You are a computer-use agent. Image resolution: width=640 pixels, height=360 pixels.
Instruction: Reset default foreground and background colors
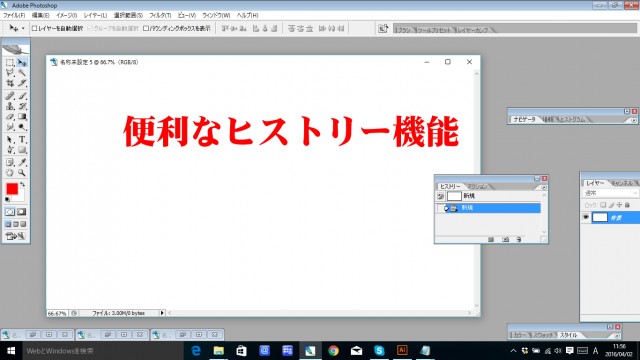pos(7,200)
